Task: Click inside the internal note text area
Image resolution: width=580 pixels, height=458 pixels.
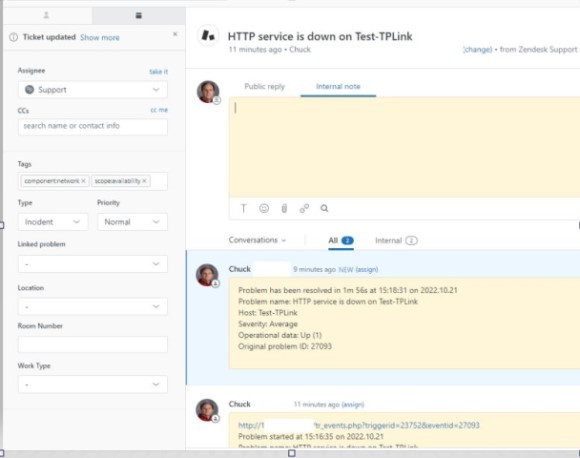Action: pyautogui.click(x=404, y=147)
